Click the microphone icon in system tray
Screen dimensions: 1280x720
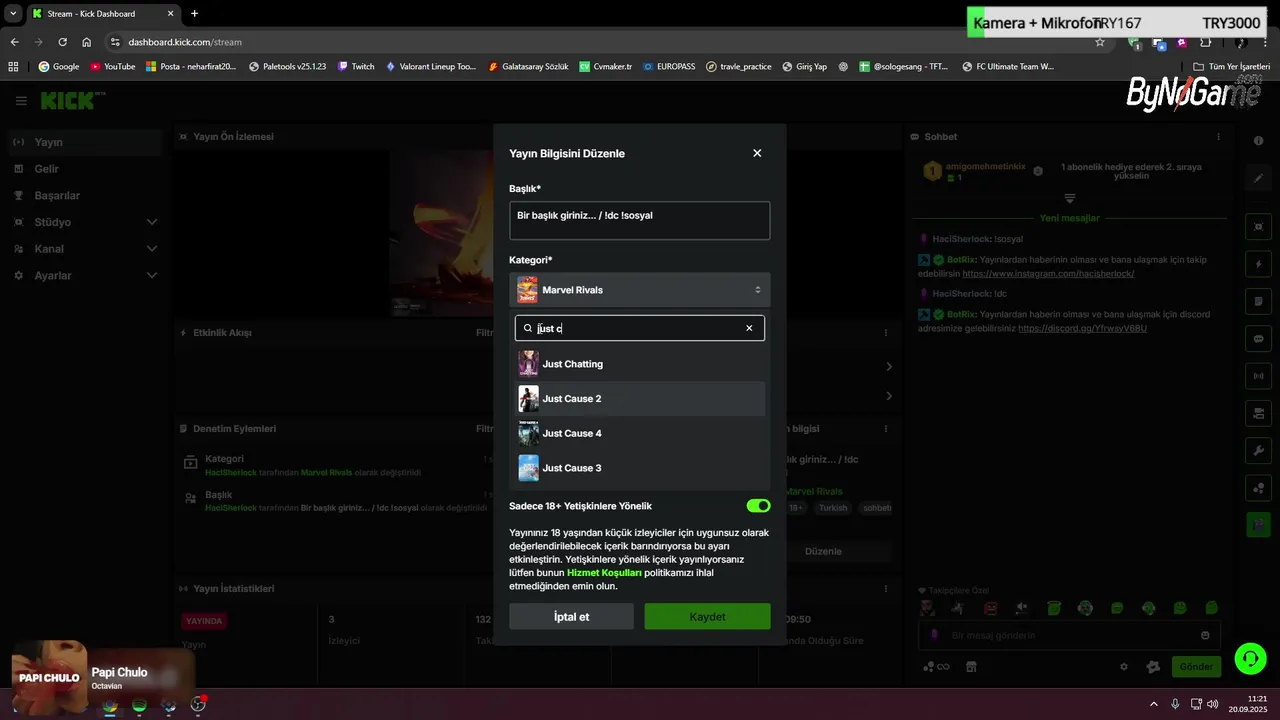1175,704
